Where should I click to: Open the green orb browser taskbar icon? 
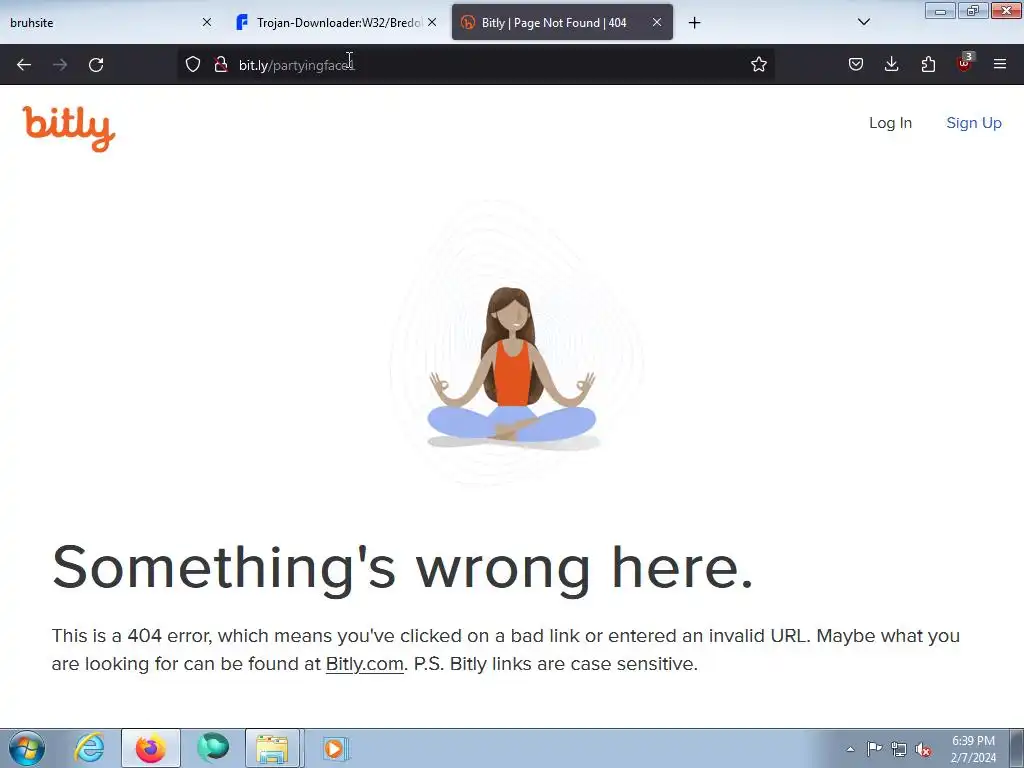point(213,748)
